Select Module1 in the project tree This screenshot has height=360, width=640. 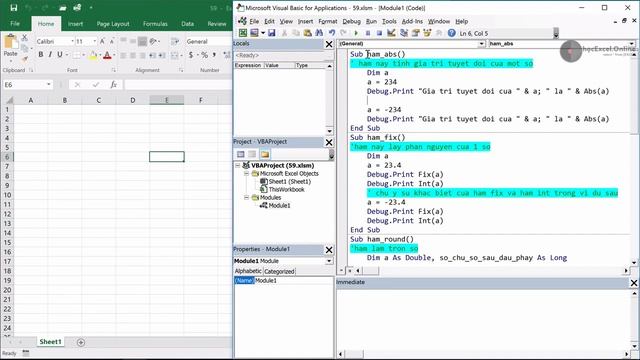[x=279, y=205]
